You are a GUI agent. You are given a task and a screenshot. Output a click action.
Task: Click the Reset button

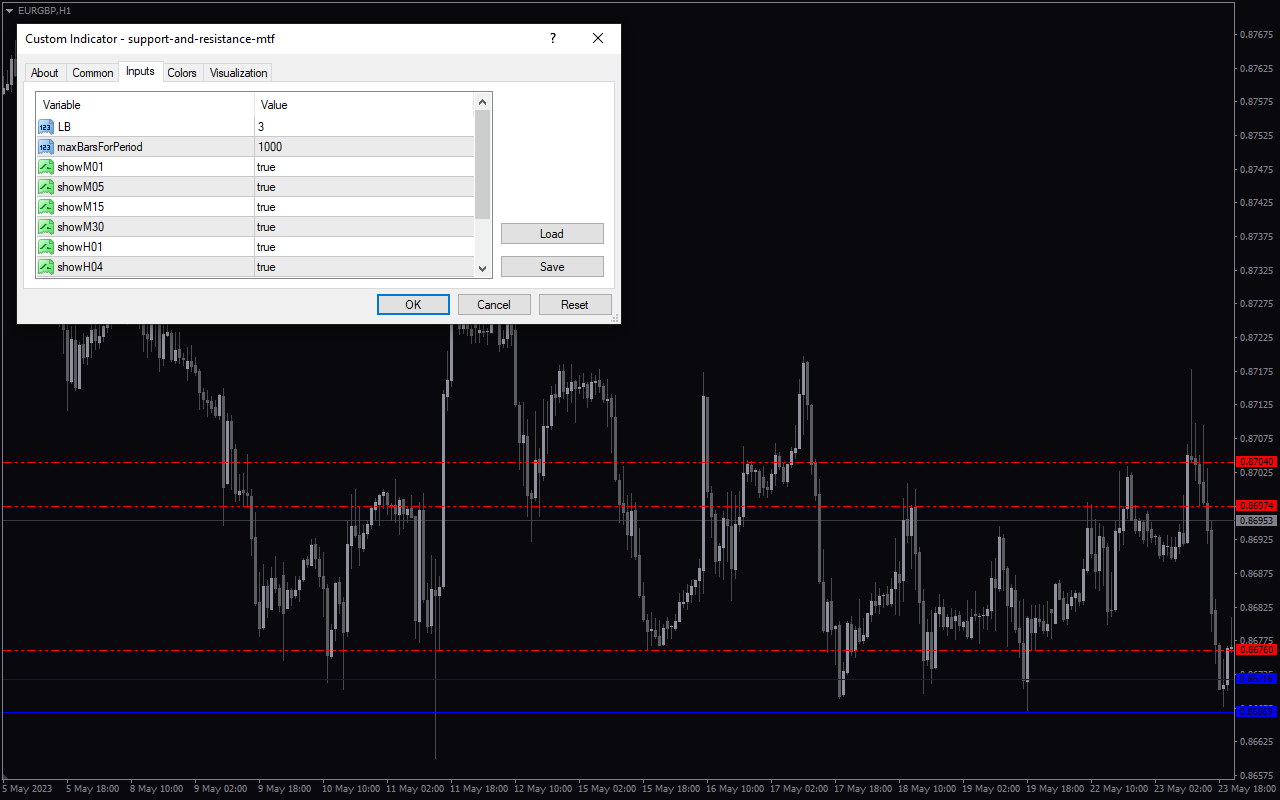tap(575, 305)
